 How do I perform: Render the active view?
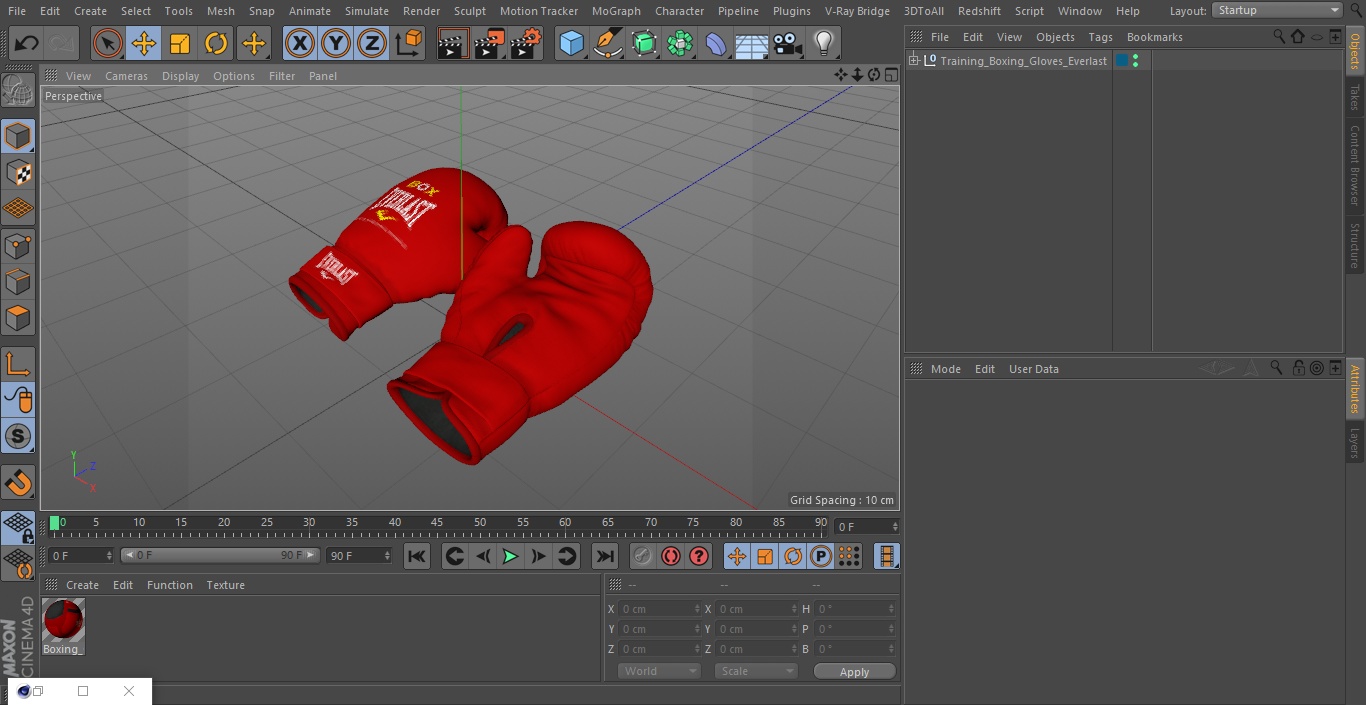453,43
